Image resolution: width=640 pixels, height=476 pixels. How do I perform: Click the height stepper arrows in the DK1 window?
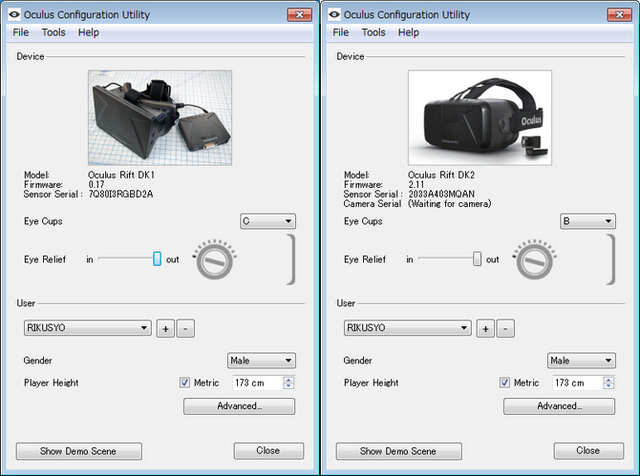click(x=289, y=383)
